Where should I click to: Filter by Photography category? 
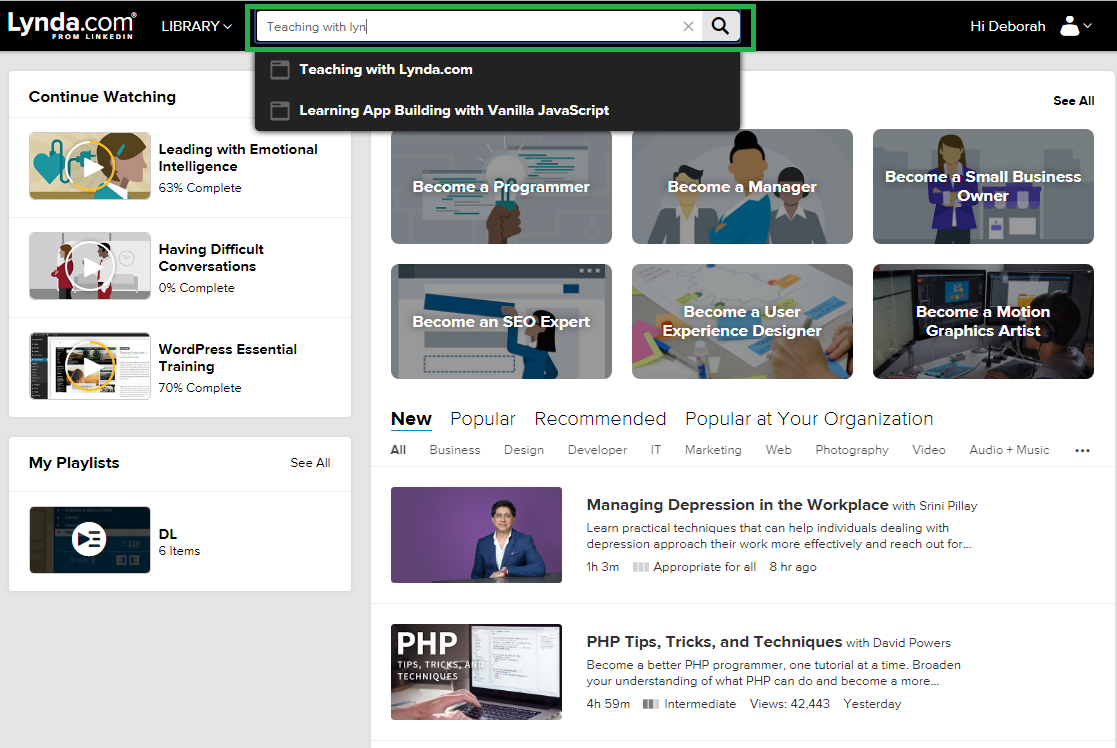(852, 450)
